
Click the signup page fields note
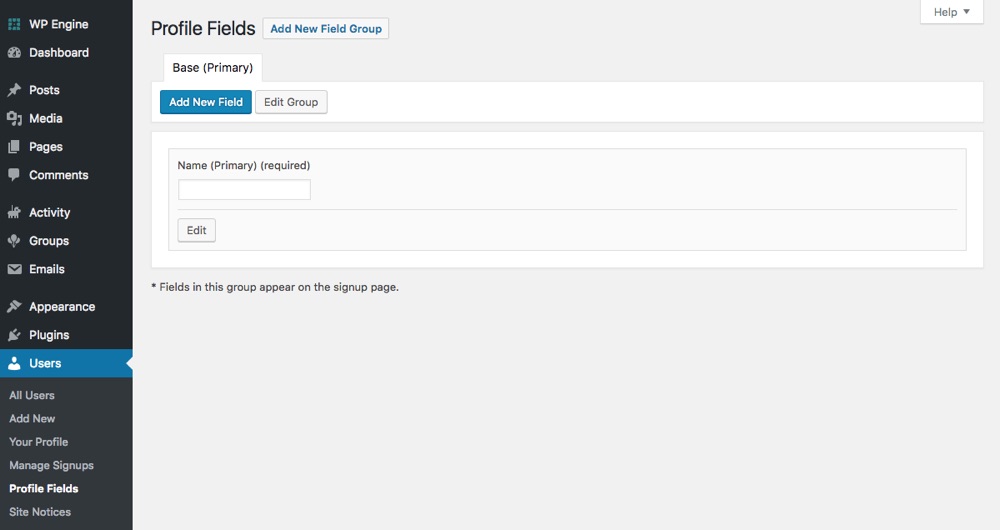point(275,287)
